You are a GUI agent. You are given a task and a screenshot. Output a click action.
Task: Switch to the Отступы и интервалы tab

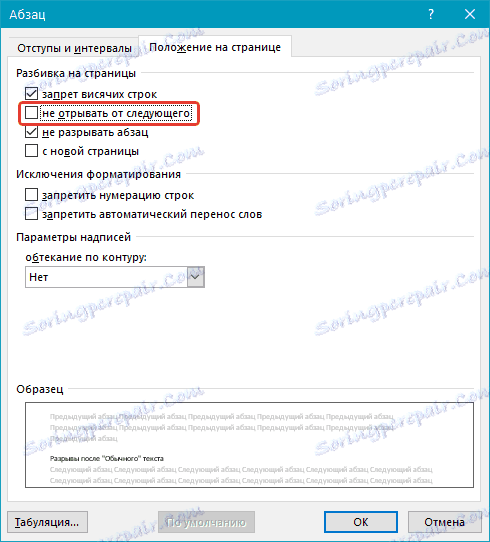(x=74, y=48)
